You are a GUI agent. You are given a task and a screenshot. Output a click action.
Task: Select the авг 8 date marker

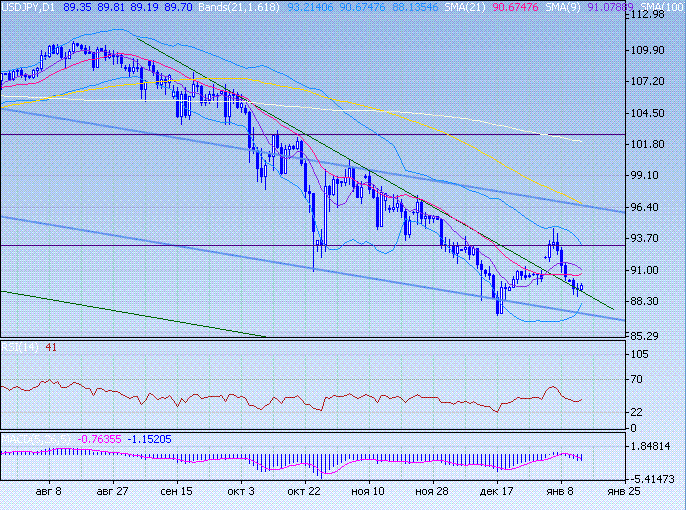coord(48,492)
